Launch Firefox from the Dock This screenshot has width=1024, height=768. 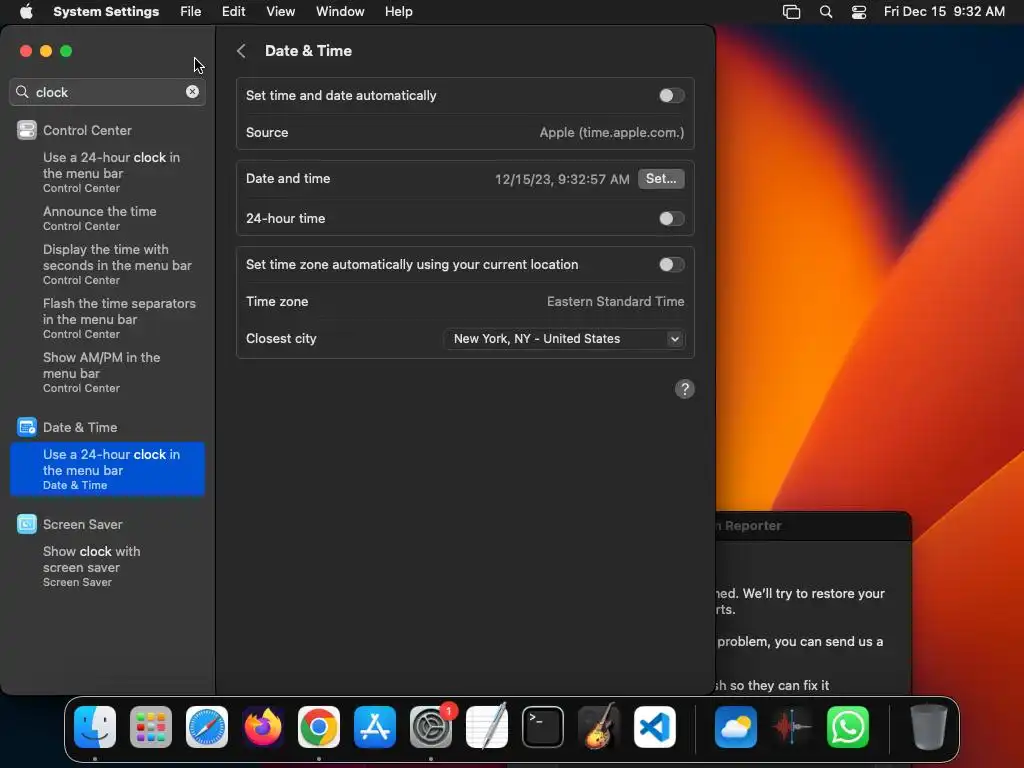(263, 727)
